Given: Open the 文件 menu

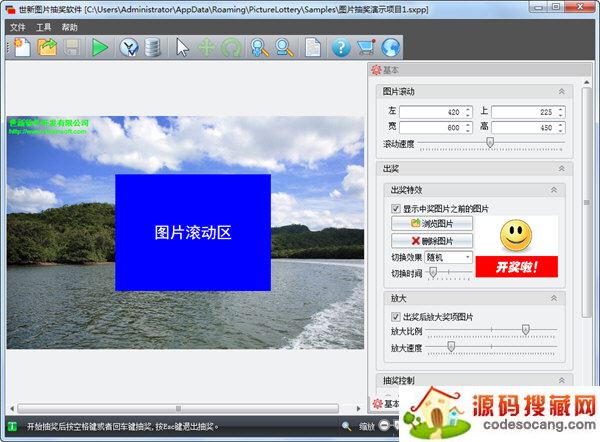Looking at the screenshot, I should pos(18,26).
